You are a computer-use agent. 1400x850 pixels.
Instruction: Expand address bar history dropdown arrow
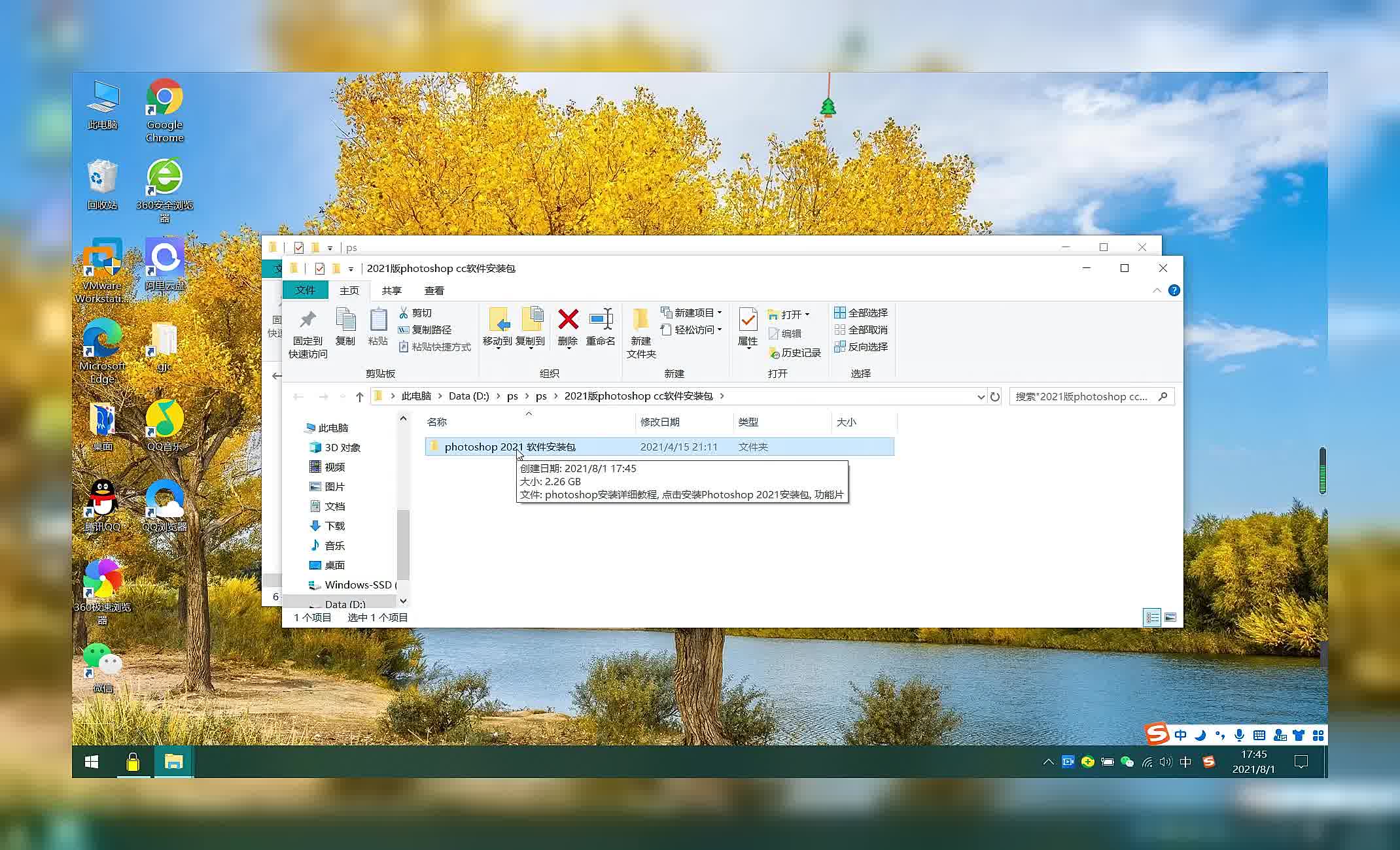(x=981, y=396)
